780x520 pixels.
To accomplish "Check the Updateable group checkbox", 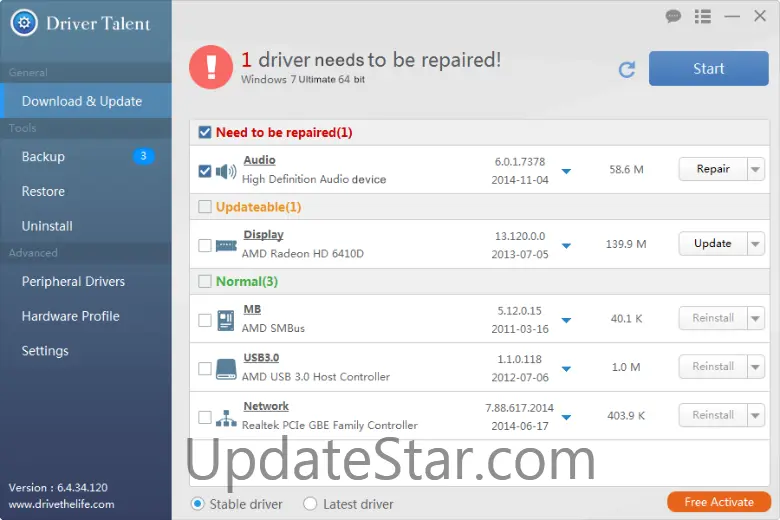I will coord(205,207).
